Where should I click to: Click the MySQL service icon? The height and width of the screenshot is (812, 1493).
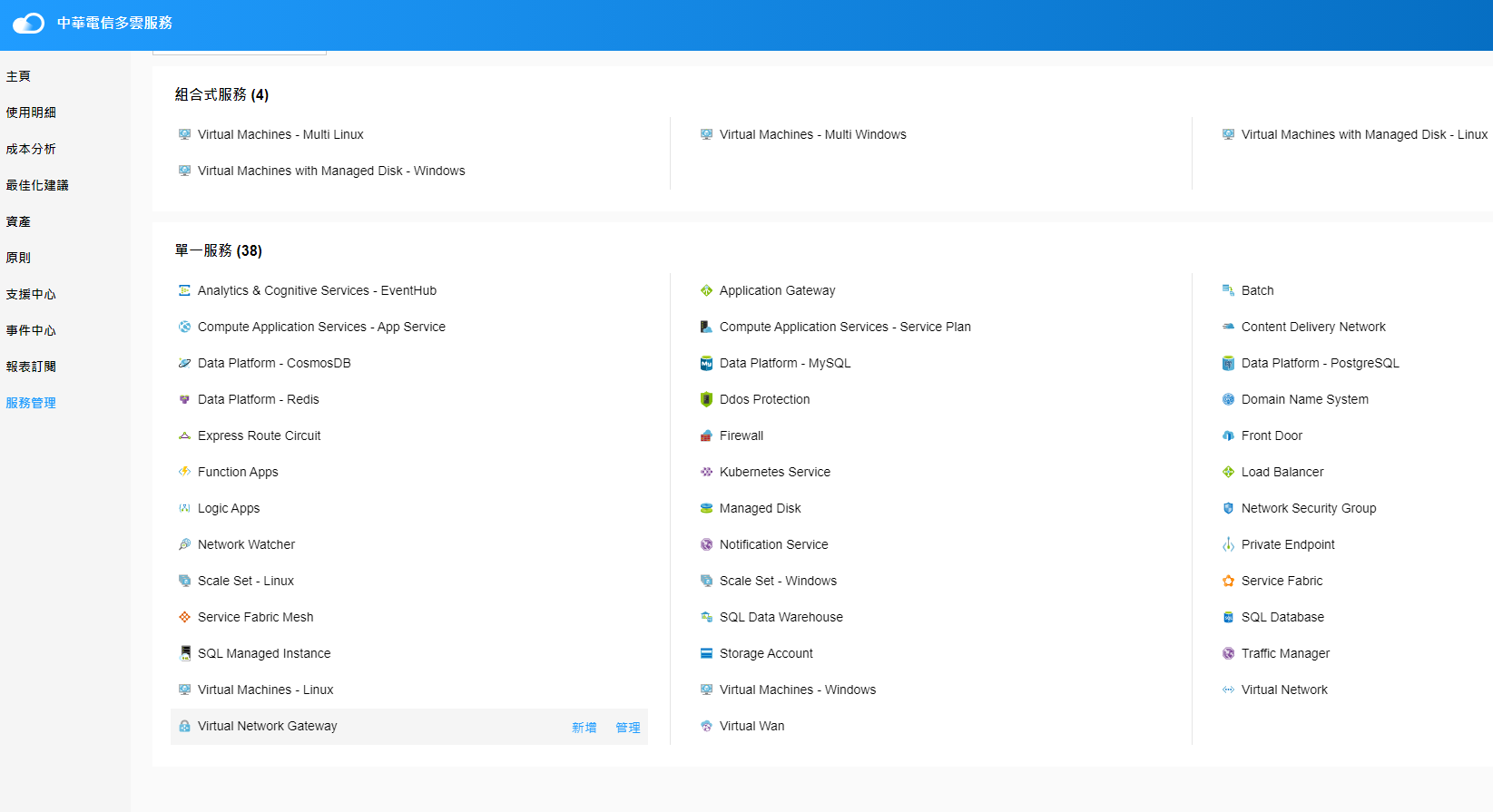(x=707, y=363)
